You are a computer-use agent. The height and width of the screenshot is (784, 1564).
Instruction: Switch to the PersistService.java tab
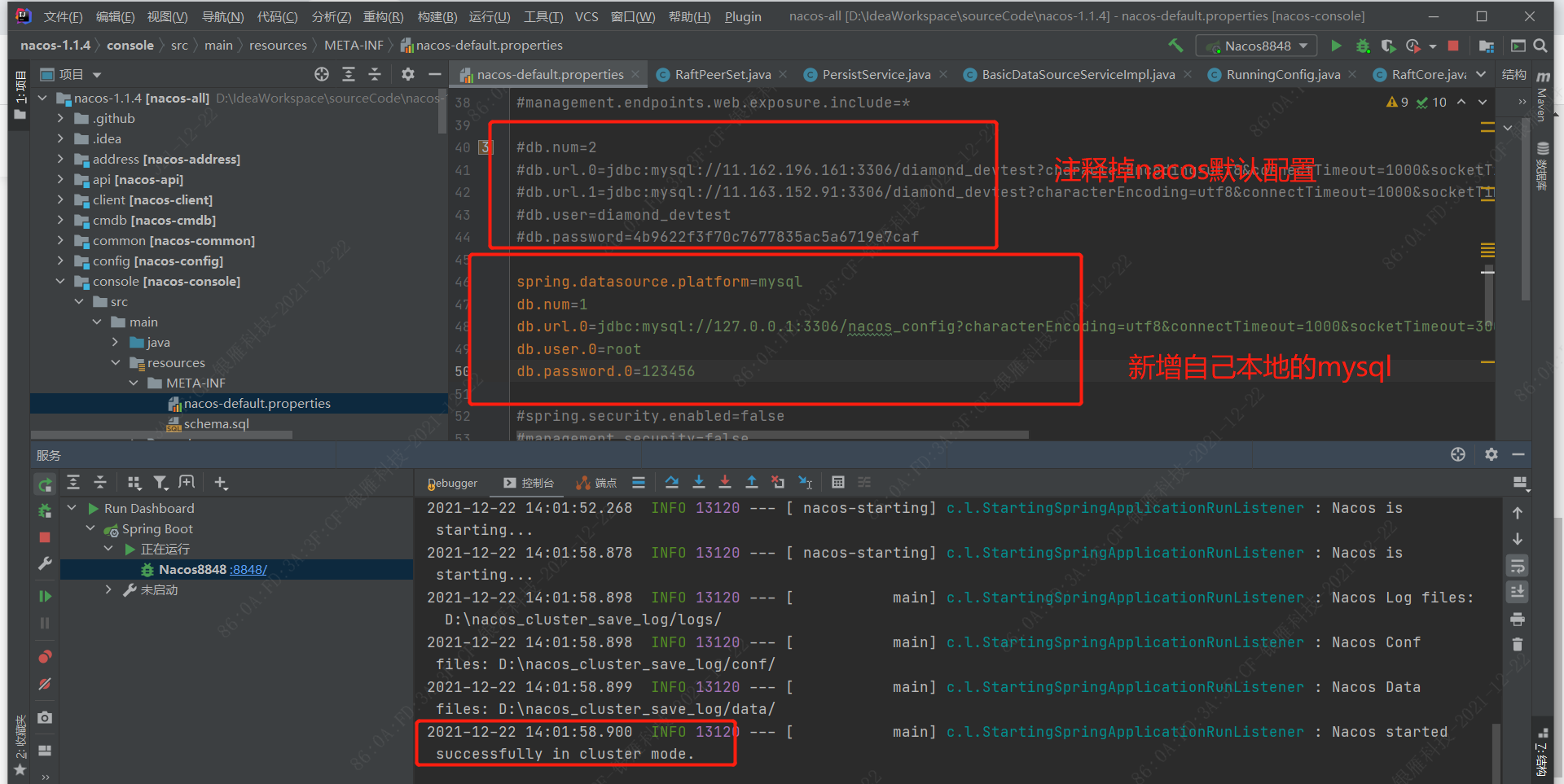[876, 74]
